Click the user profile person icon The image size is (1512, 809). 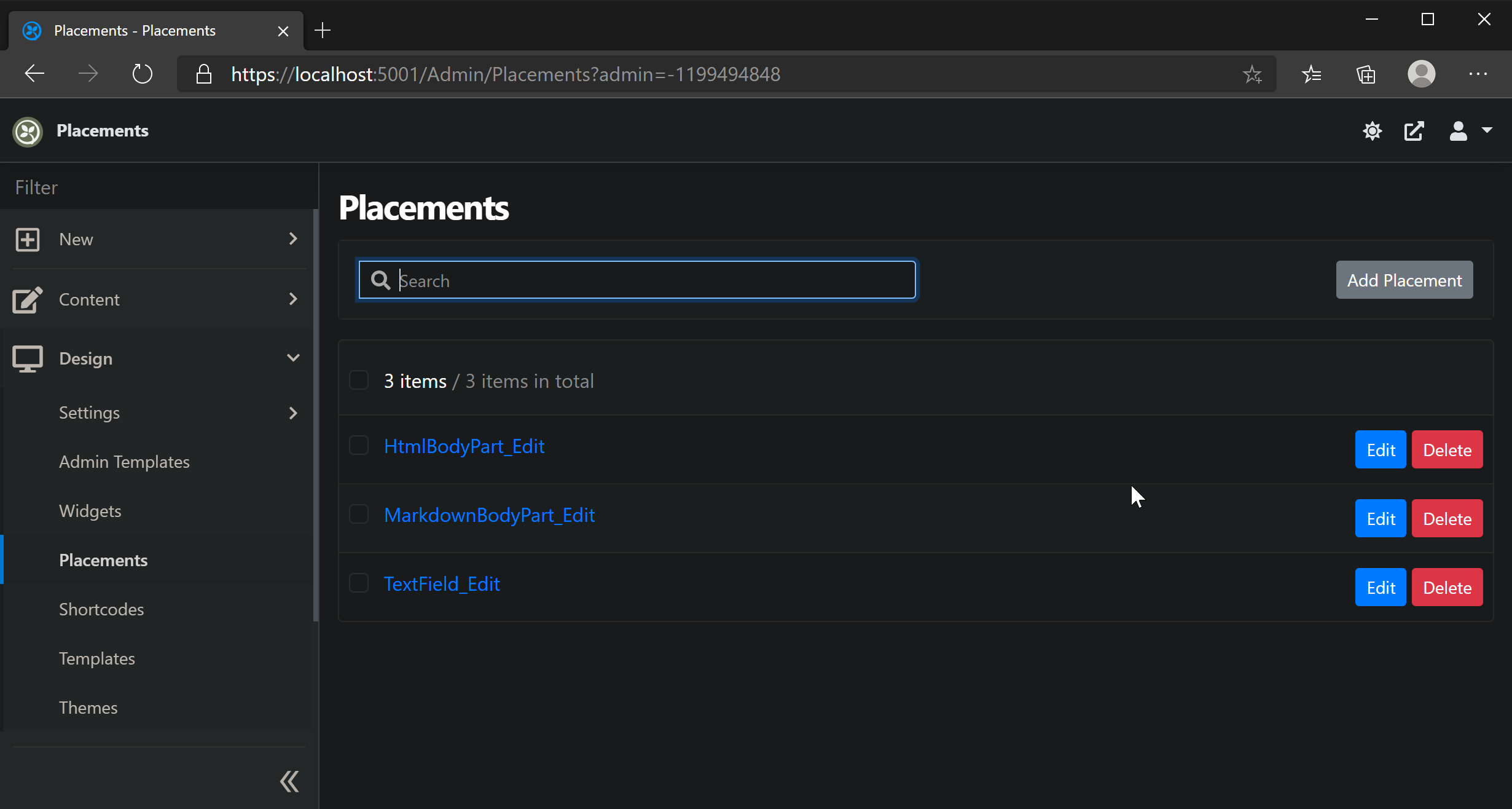[1458, 131]
